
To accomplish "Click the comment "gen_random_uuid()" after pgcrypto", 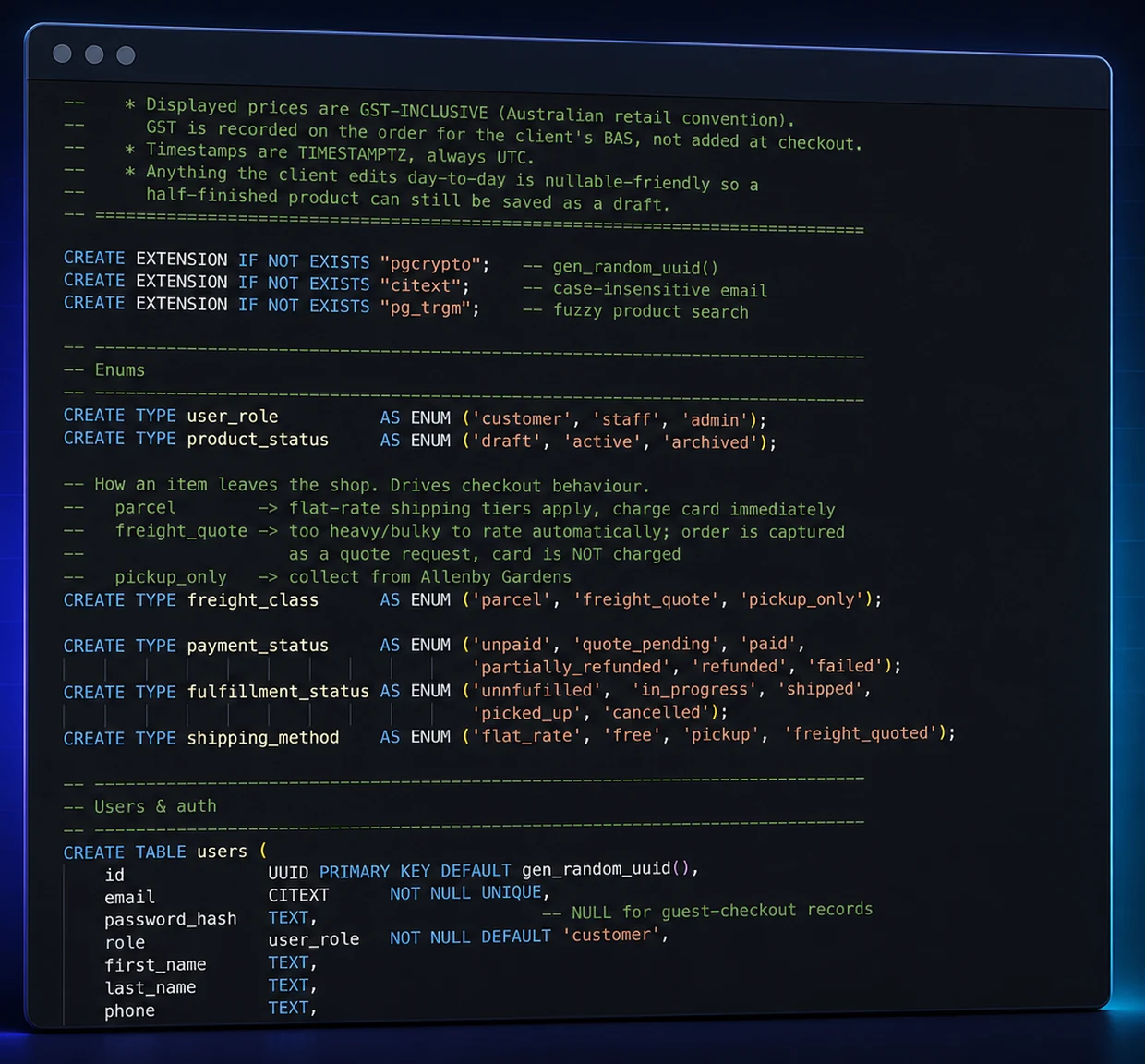I will pos(635,268).
